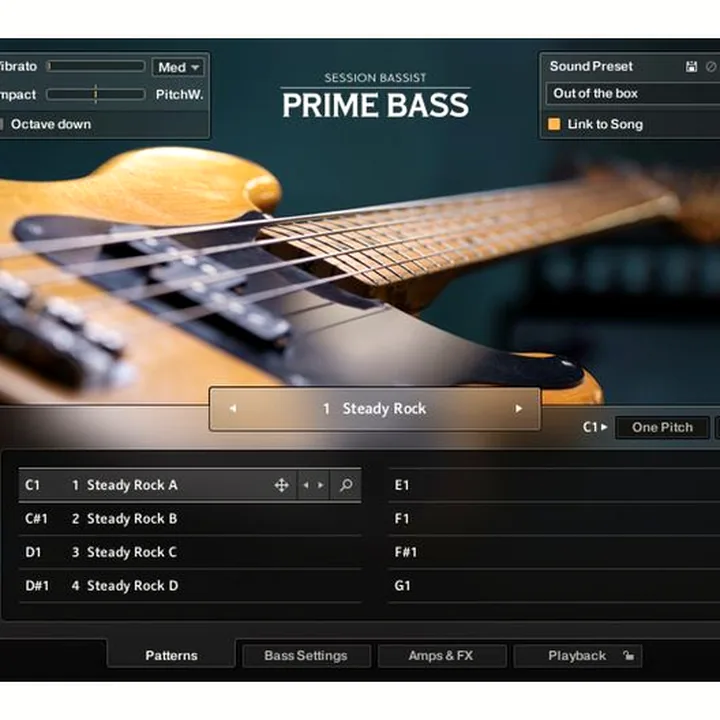The image size is (720, 720).
Task: Select pattern 1 Steady Rock A
Action: (189, 485)
